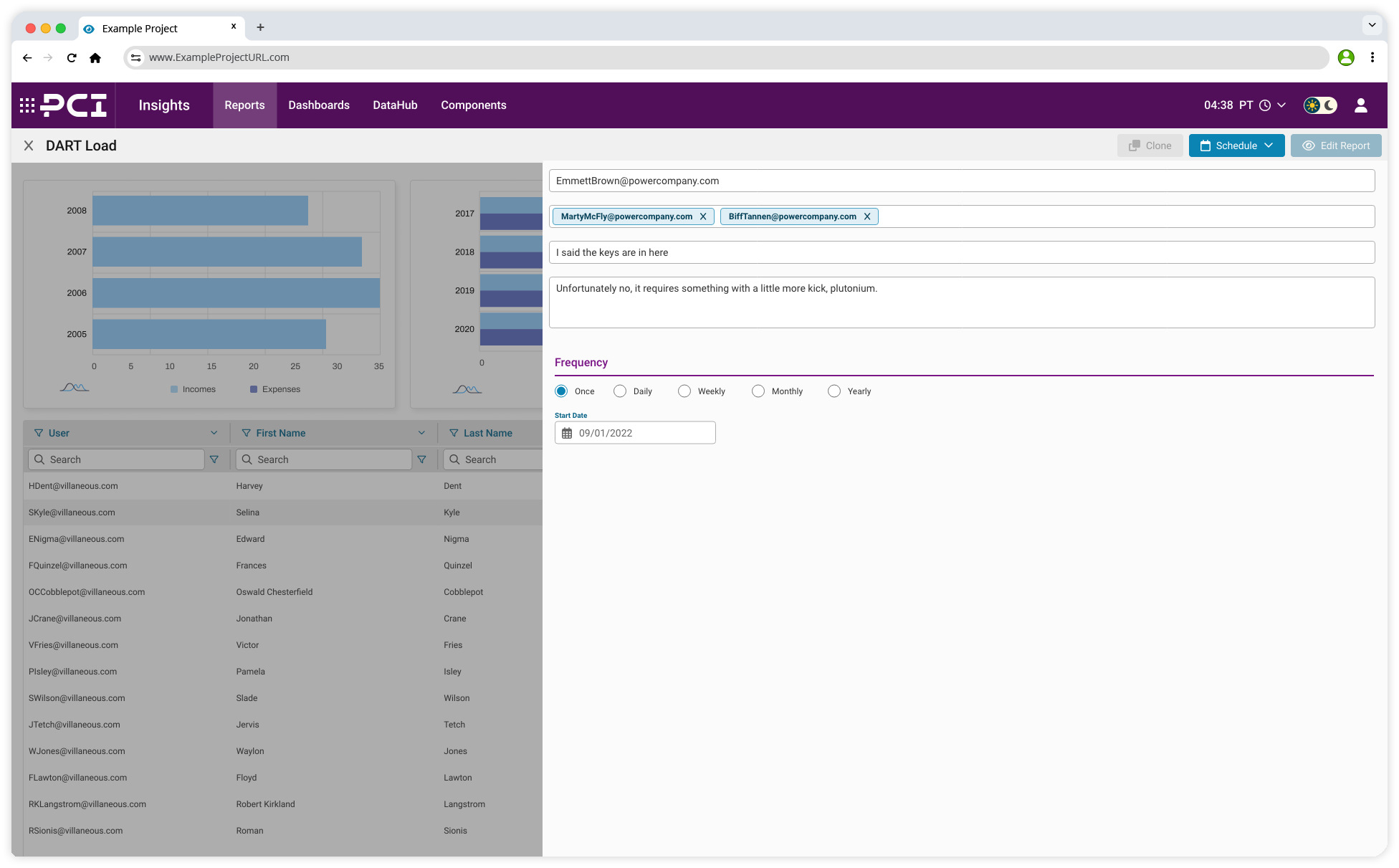Expand the User column dropdown

pos(214,433)
